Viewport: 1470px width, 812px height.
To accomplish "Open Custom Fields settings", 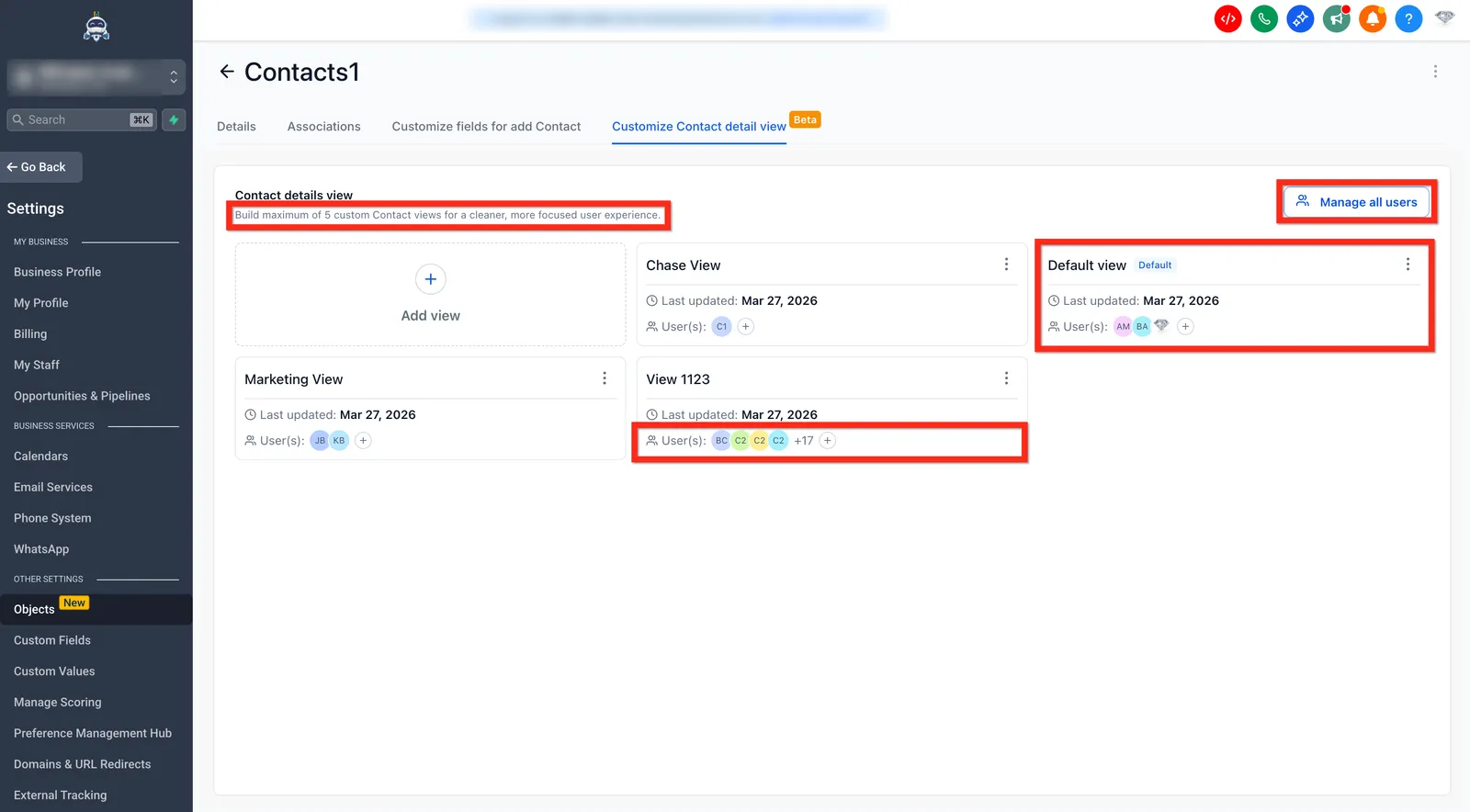I will (x=52, y=640).
